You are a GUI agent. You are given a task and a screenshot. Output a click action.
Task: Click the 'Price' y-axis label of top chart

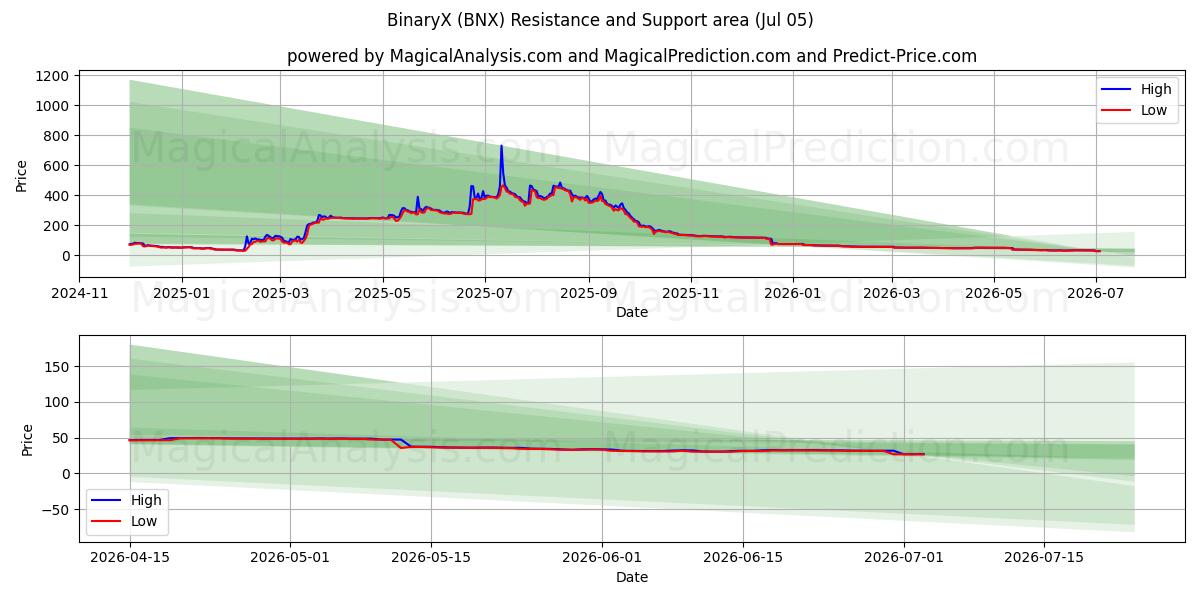(x=22, y=173)
